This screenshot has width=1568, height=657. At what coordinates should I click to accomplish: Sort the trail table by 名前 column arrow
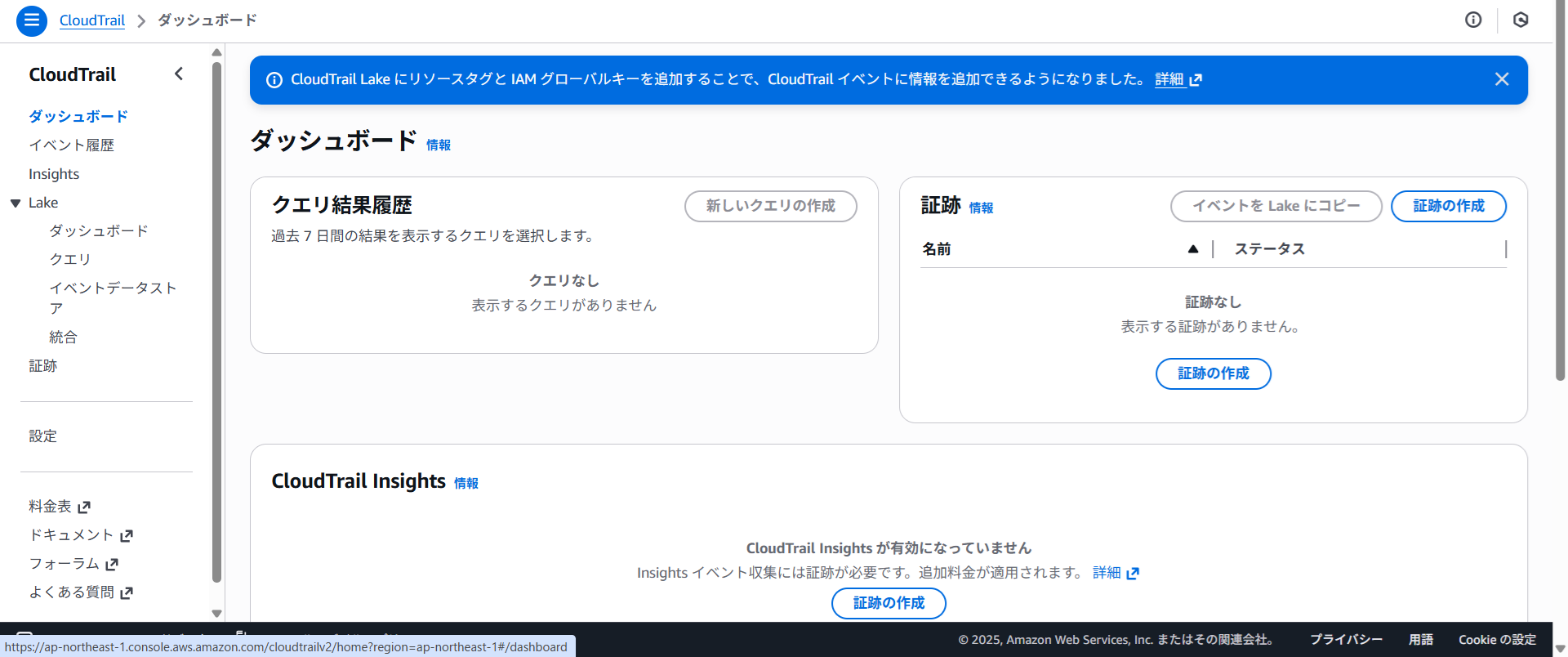pos(1193,249)
